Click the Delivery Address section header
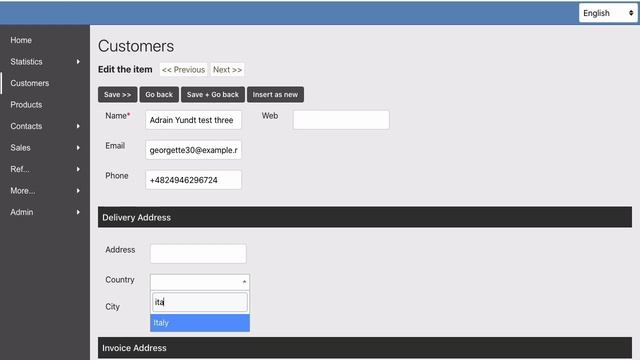 (x=365, y=217)
